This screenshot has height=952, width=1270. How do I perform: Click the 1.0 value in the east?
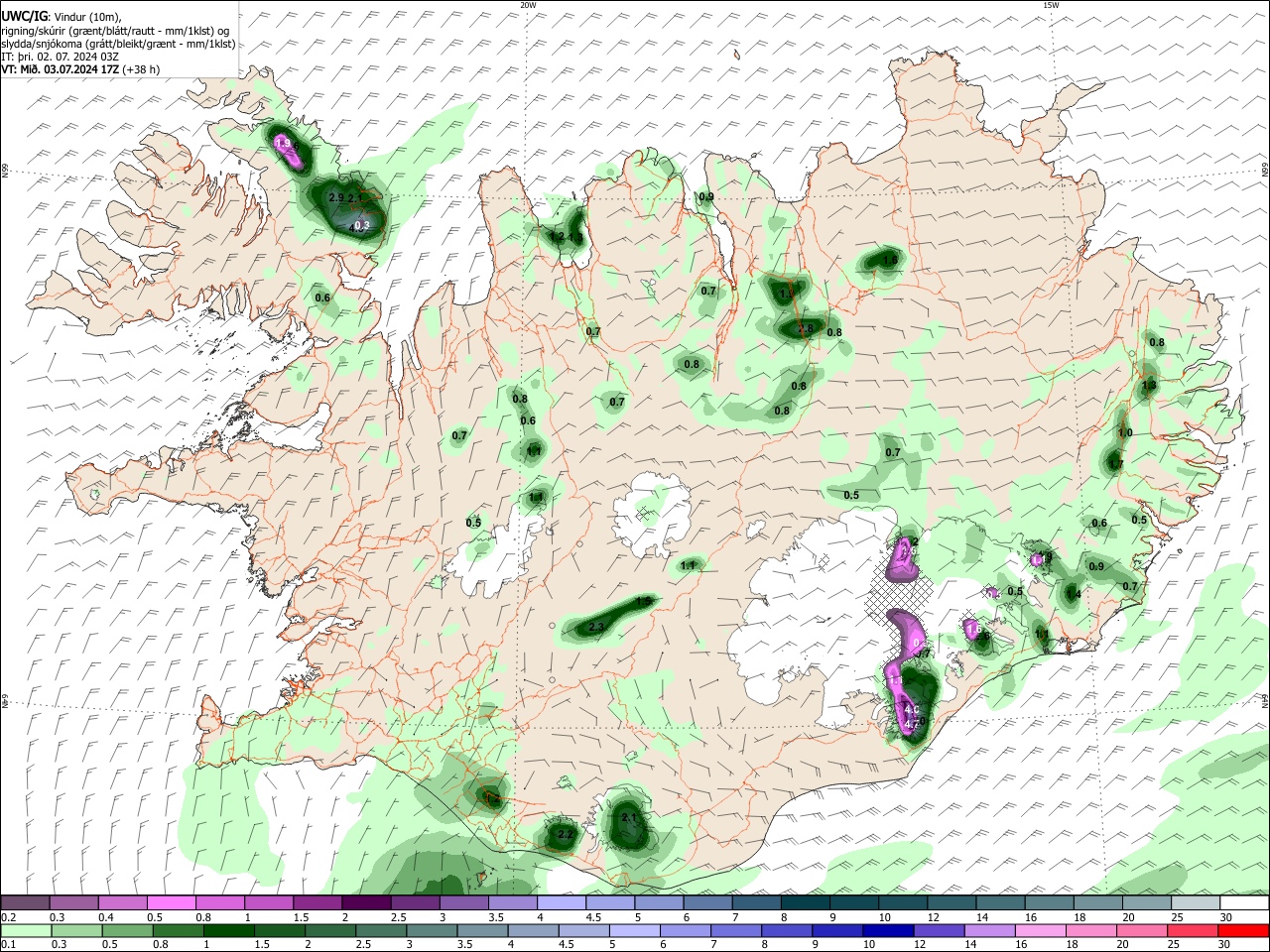pyautogui.click(x=1125, y=433)
